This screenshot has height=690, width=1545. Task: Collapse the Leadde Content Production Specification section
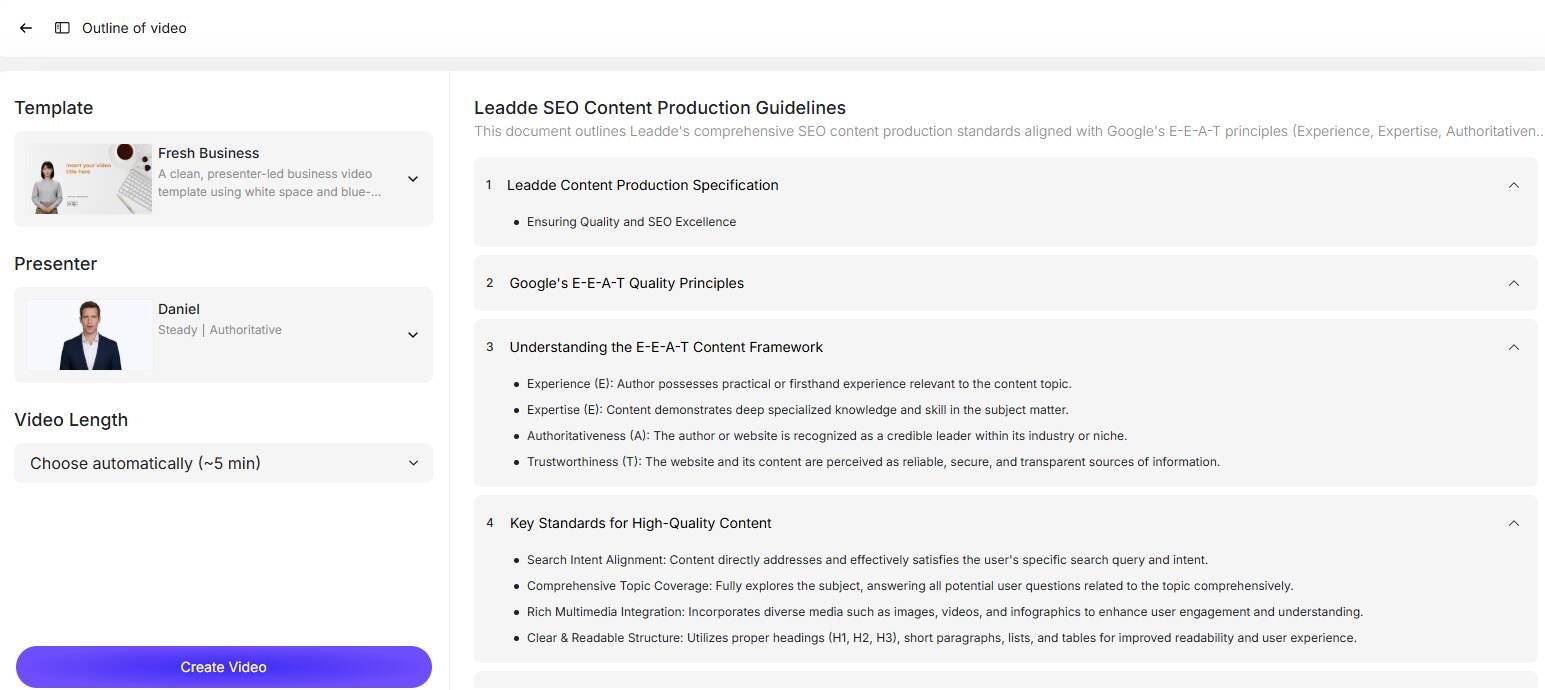point(1513,185)
